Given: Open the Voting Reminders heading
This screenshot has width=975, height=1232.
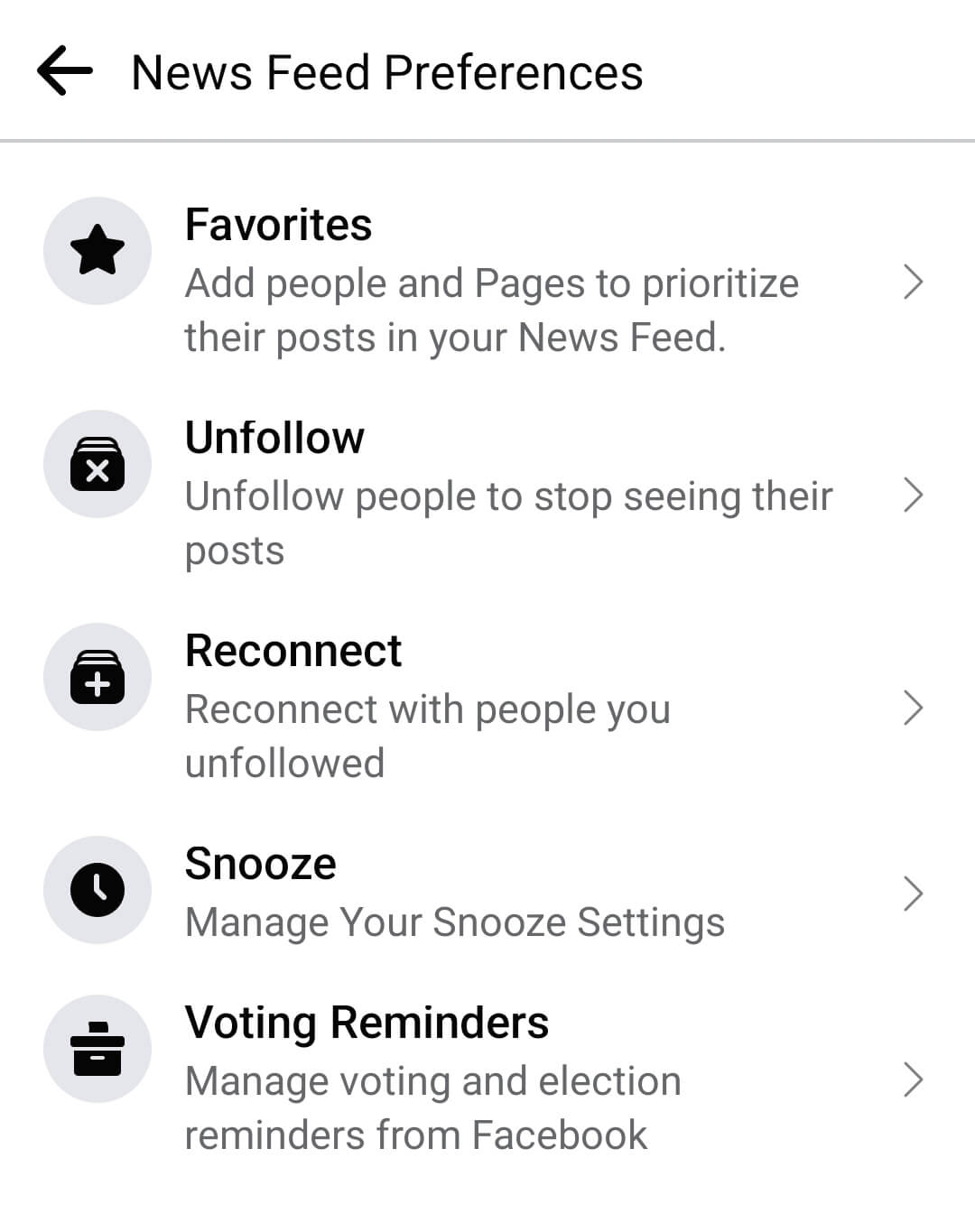Looking at the screenshot, I should pos(367,1023).
